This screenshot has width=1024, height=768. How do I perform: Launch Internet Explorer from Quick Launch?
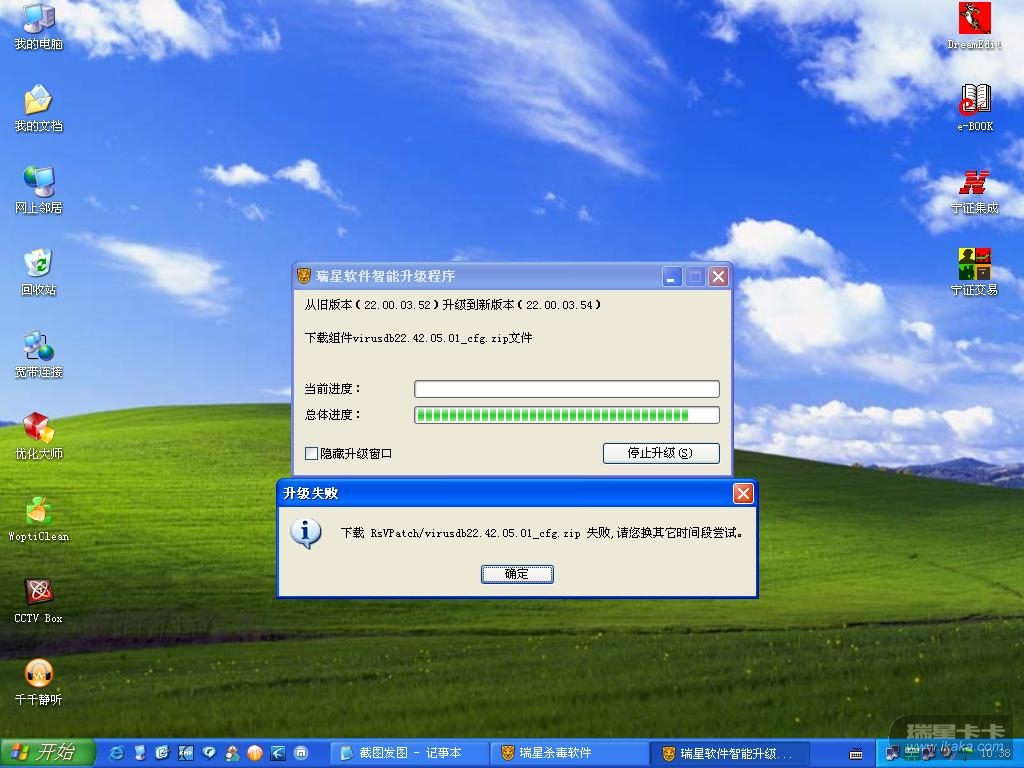click(x=116, y=753)
